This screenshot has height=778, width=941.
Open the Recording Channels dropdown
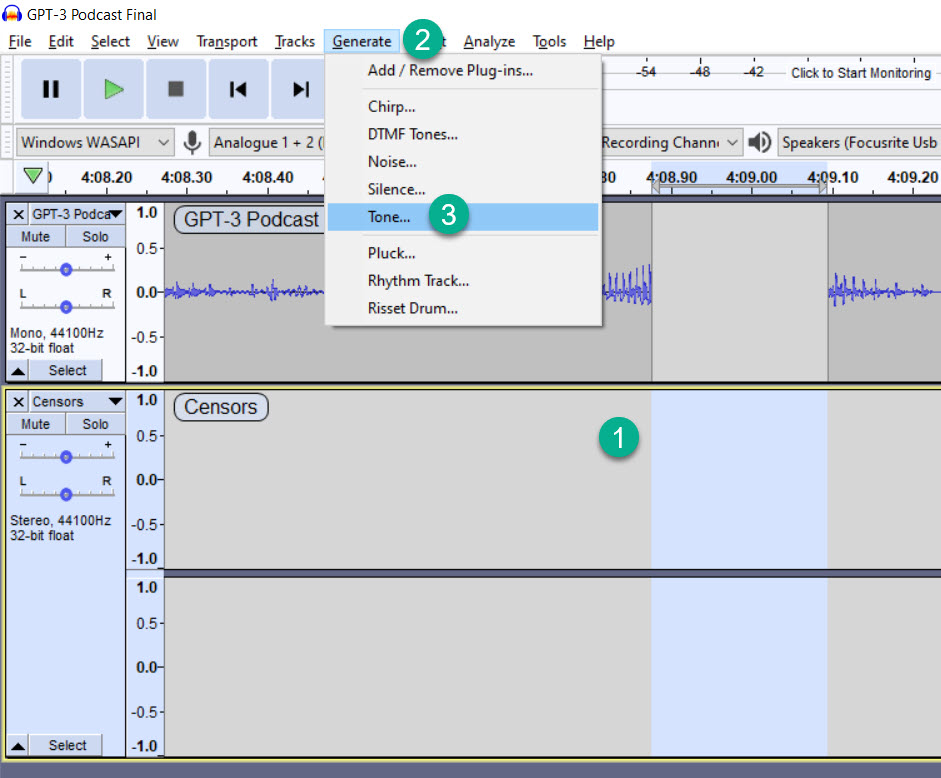[x=672, y=142]
